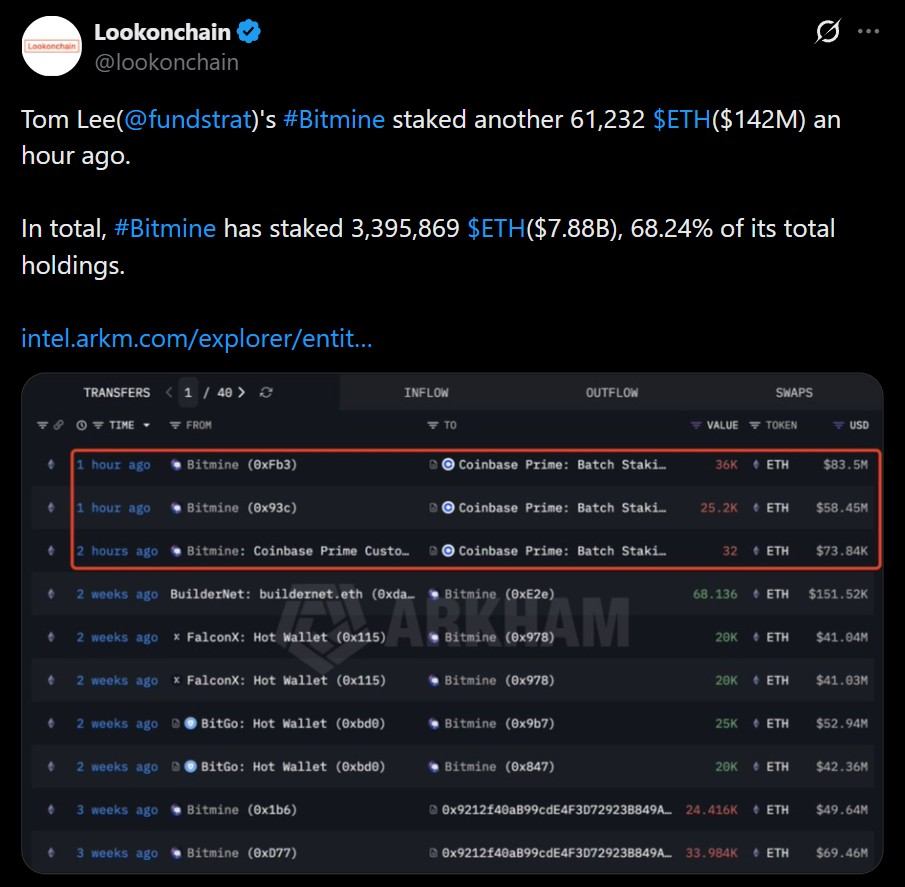Image resolution: width=905 pixels, height=887 pixels.
Task: Click the link/chain filter icon in header row
Action: click(58, 425)
